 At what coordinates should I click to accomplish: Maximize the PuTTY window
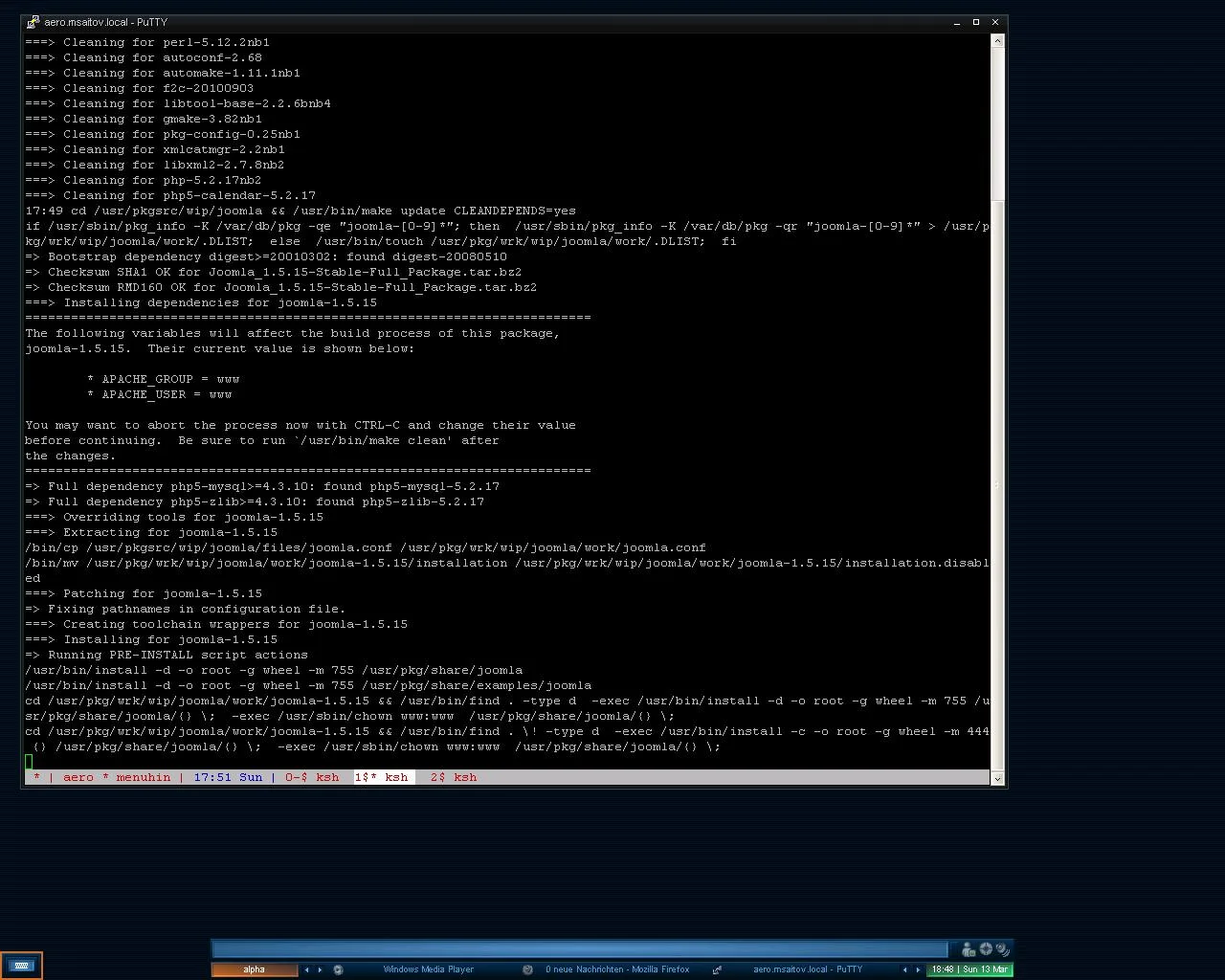point(976,22)
